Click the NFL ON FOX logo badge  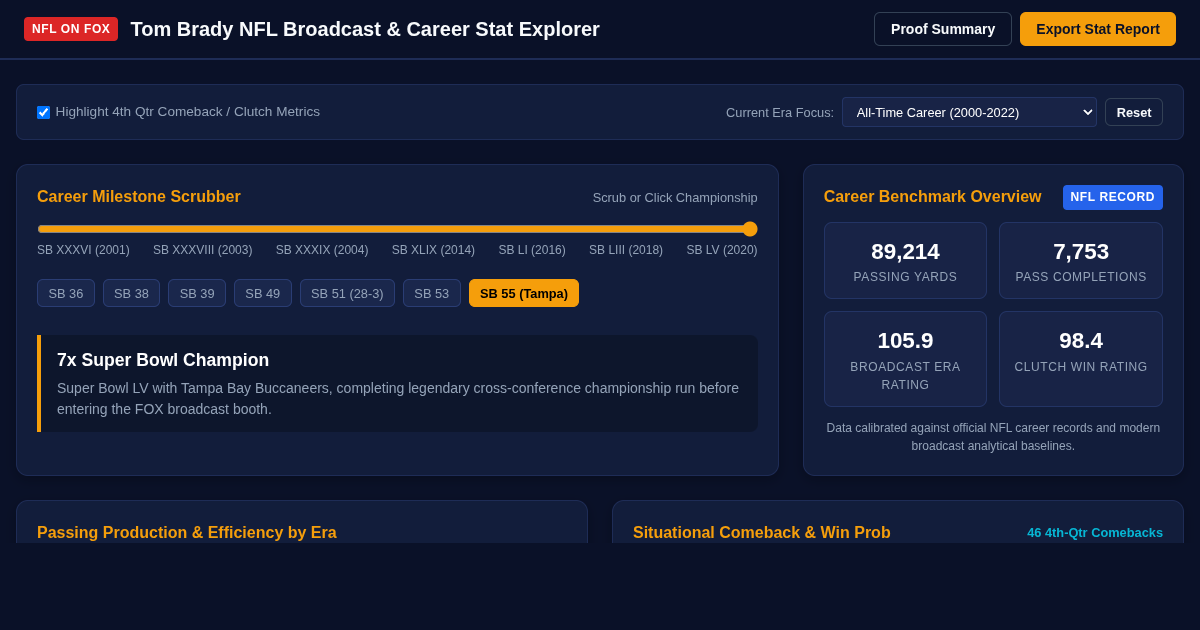coord(71,29)
